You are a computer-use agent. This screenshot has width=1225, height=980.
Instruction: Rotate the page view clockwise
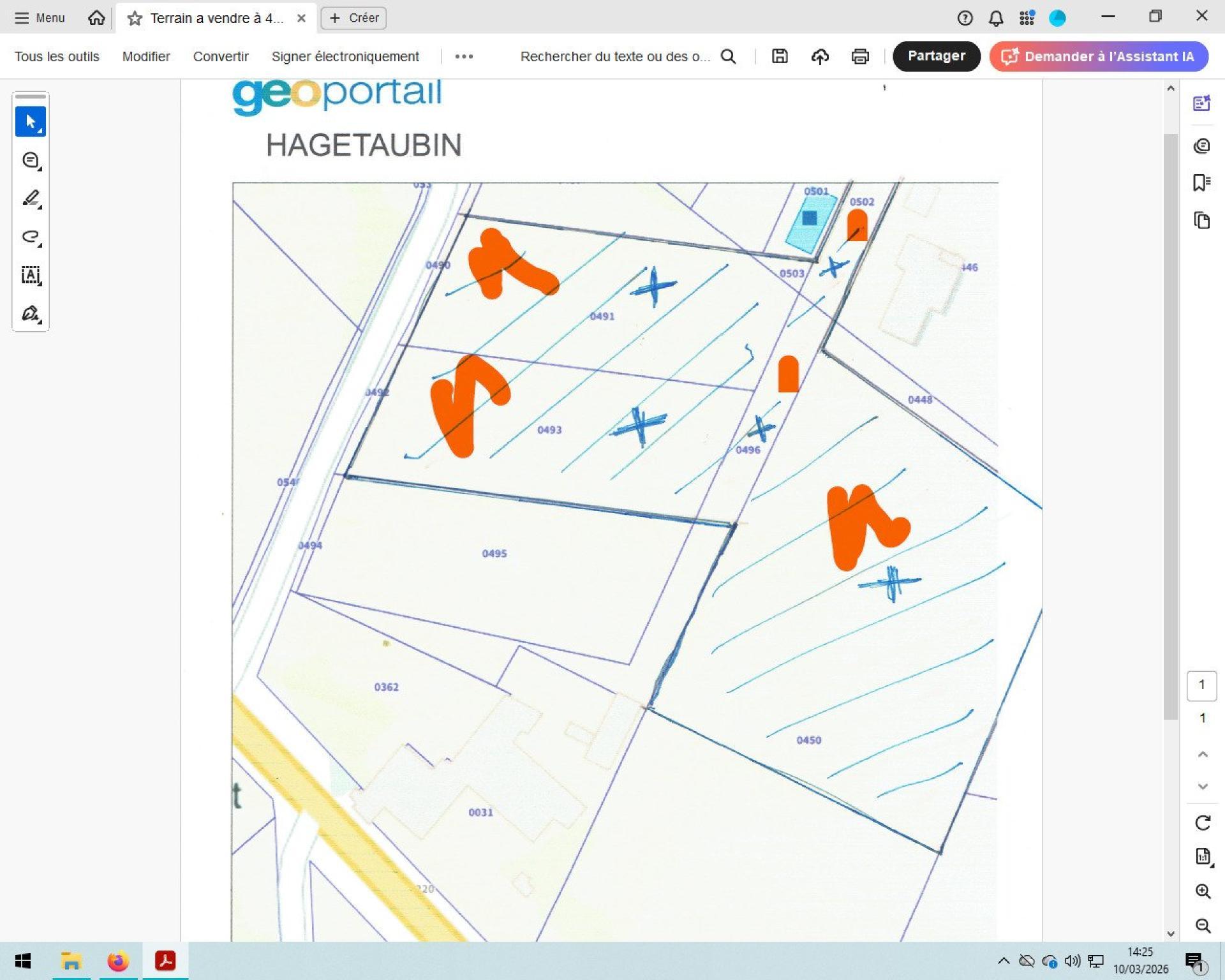[x=1203, y=823]
